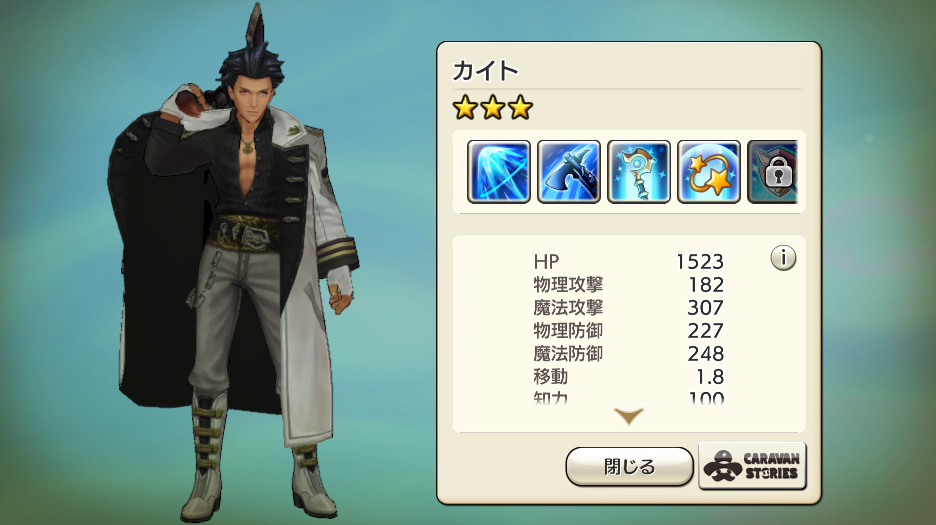Click the 魔法防御 stat value 248
Screen dimensions: 936x525
click(706, 354)
